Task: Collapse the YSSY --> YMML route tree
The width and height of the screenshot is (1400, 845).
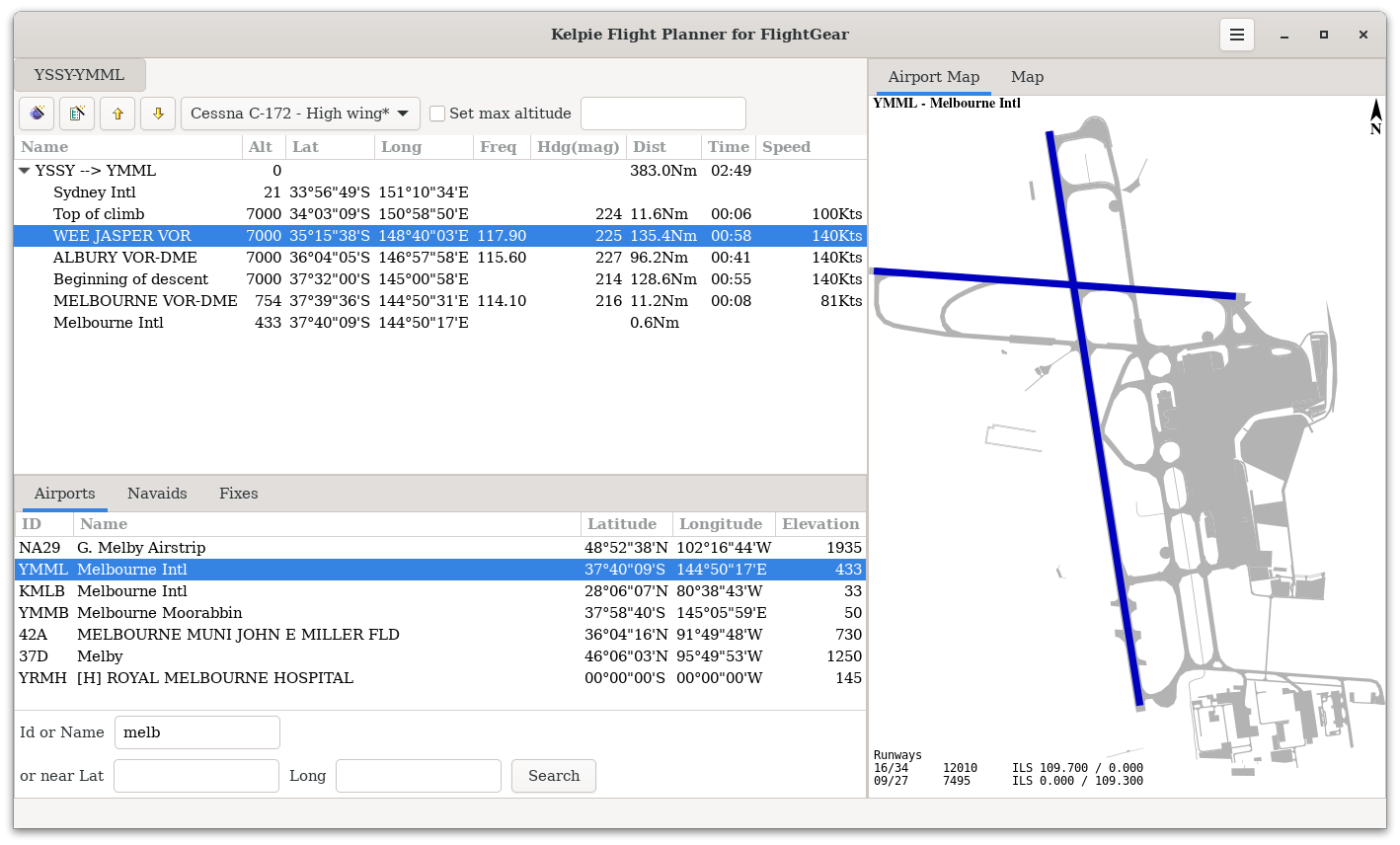Action: (25, 171)
